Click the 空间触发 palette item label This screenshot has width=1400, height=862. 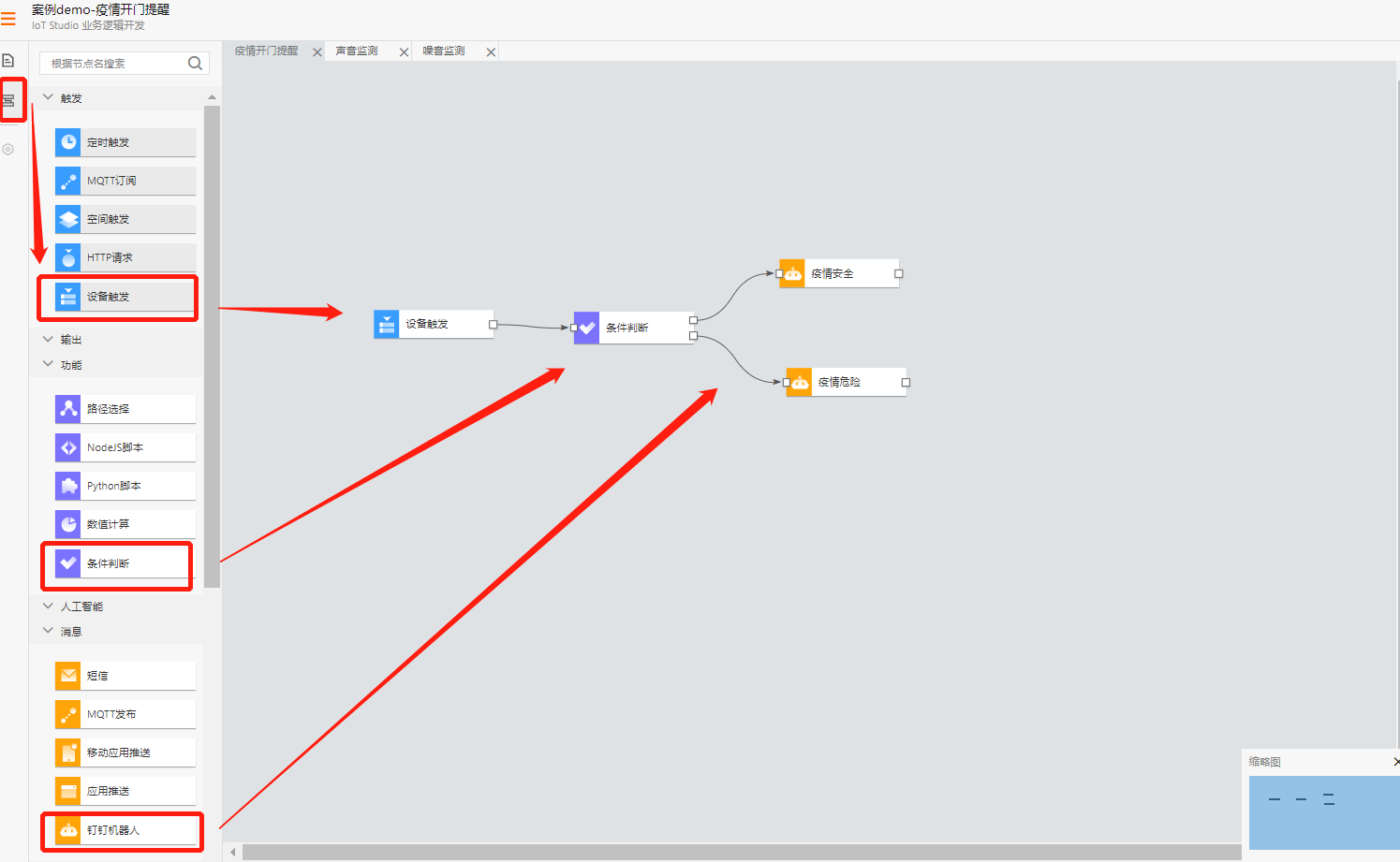pos(108,220)
